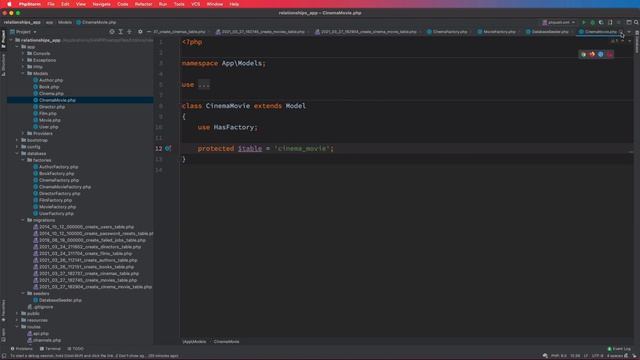Open the Tools menu
The image size is (640, 360).
(179, 4)
